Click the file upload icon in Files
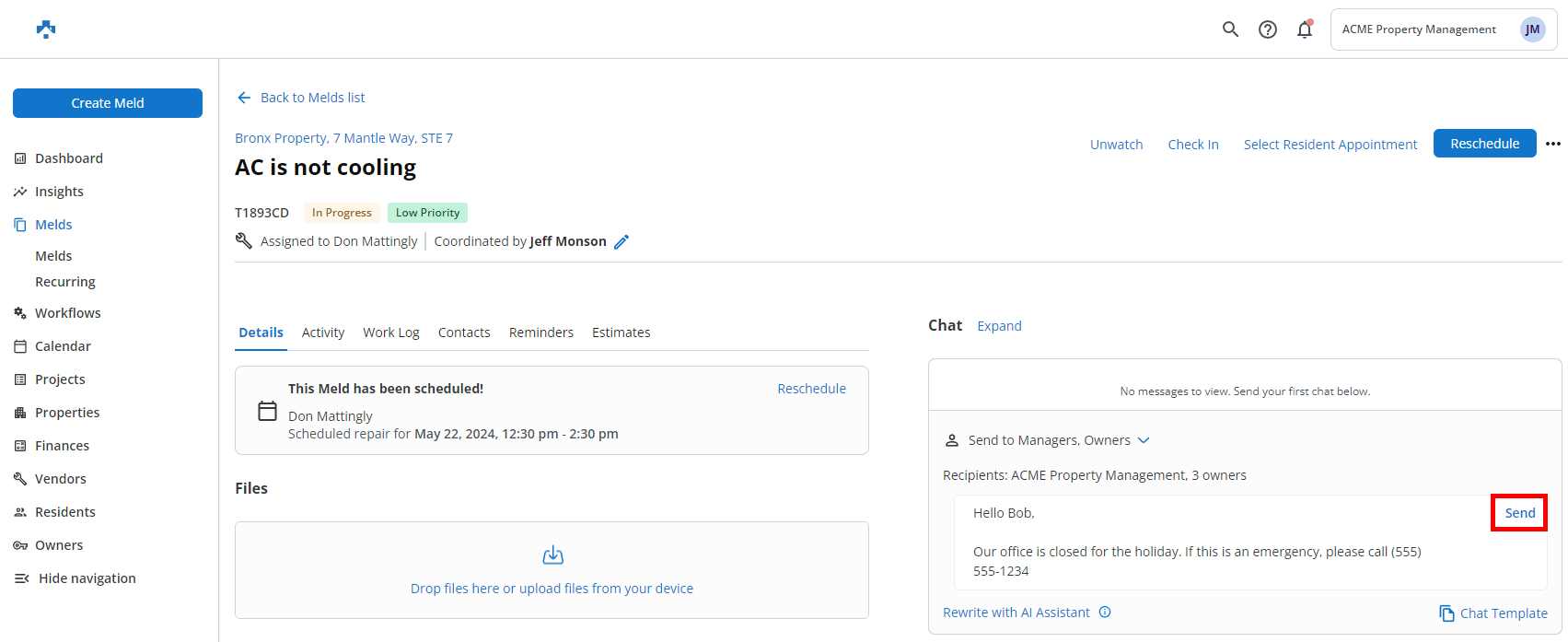Image resolution: width=1568 pixels, height=642 pixels. tap(552, 555)
